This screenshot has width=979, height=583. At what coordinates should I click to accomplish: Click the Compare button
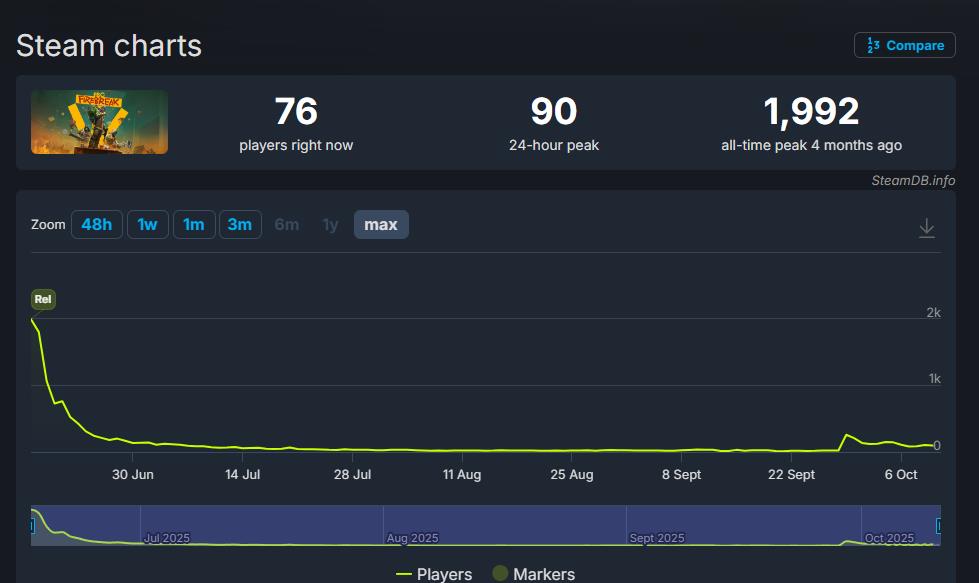[x=904, y=45]
